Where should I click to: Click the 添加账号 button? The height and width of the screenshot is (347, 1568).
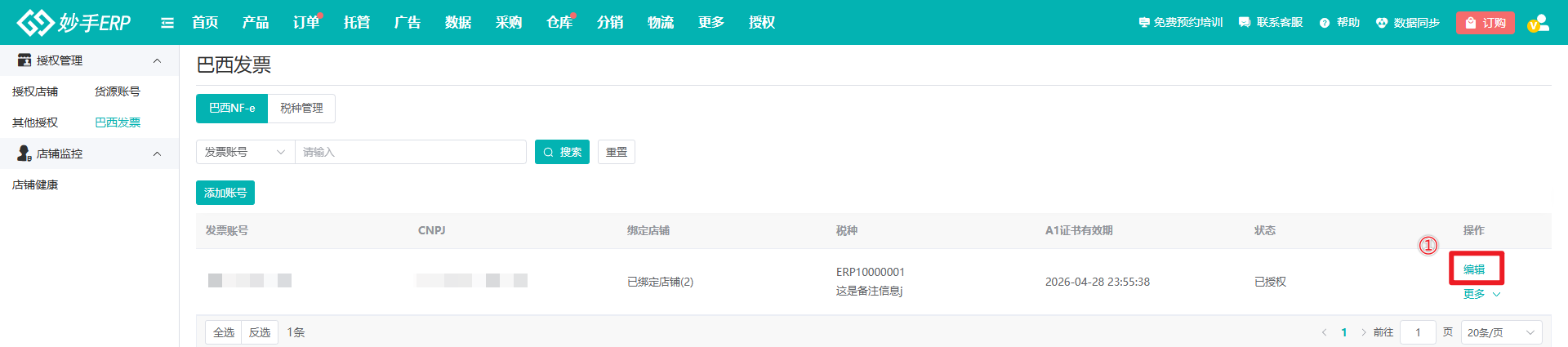point(225,193)
